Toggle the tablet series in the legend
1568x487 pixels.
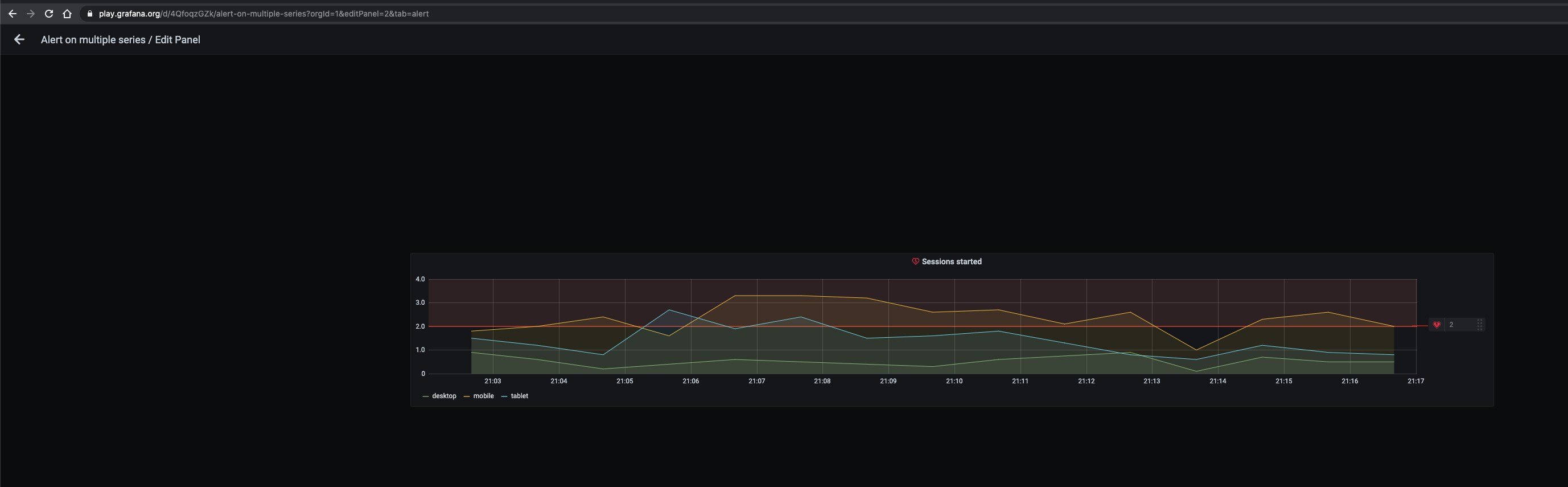pos(519,396)
